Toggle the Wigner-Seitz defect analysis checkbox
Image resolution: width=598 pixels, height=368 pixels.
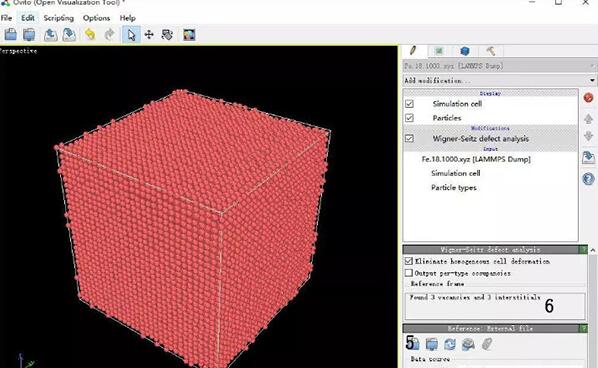pyautogui.click(x=410, y=138)
